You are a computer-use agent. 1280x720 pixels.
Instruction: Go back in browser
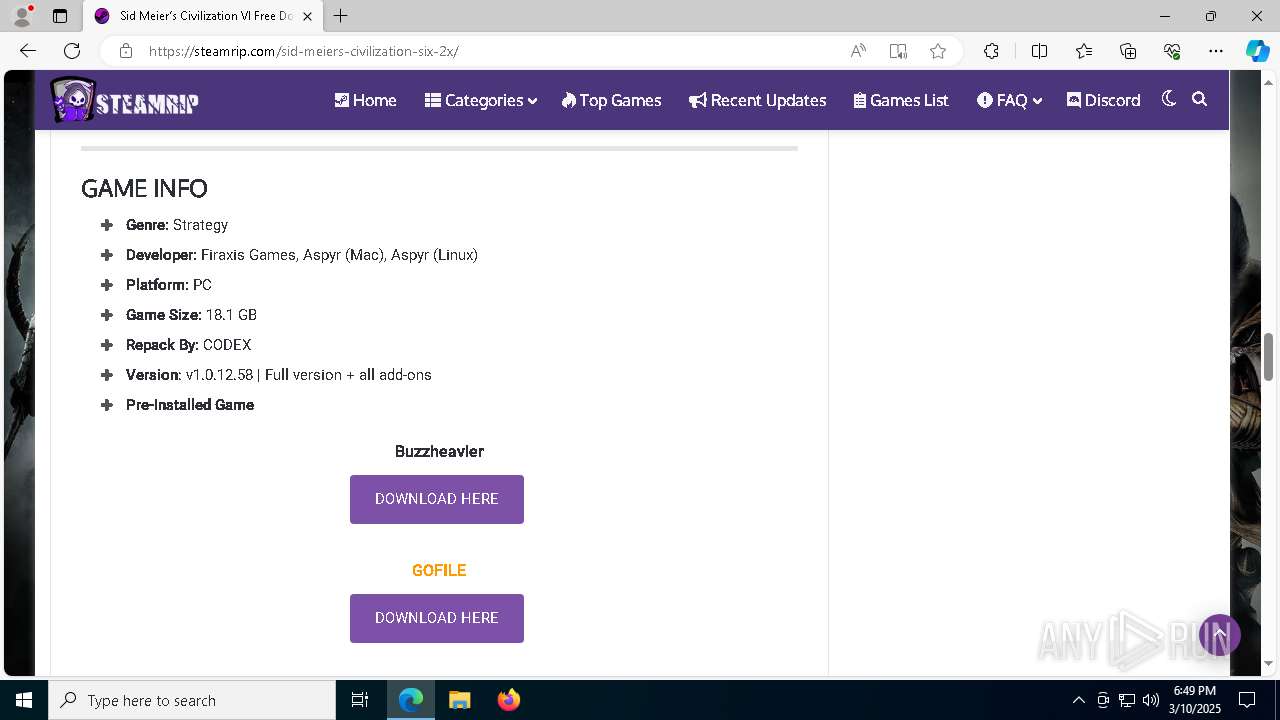(x=28, y=51)
